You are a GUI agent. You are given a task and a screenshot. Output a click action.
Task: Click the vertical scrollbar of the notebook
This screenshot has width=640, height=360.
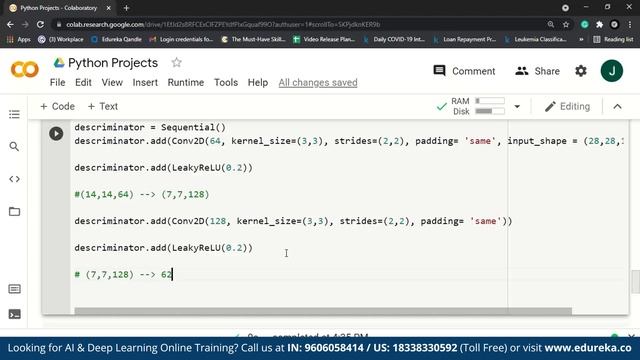[635, 282]
